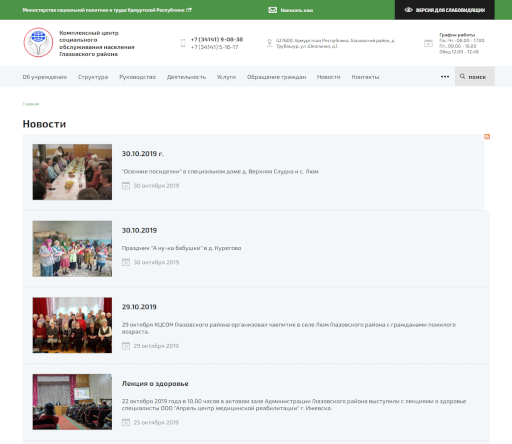Click the location pin icon by the address
The height and width of the screenshot is (444, 512).
269,43
